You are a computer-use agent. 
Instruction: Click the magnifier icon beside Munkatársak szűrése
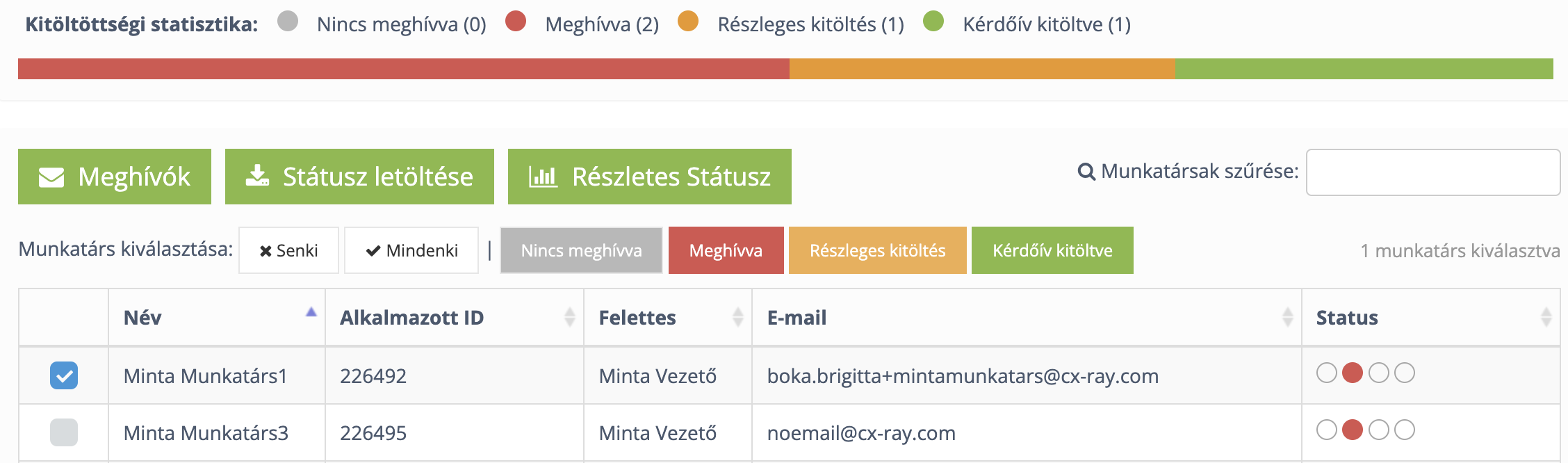pyautogui.click(x=1086, y=171)
